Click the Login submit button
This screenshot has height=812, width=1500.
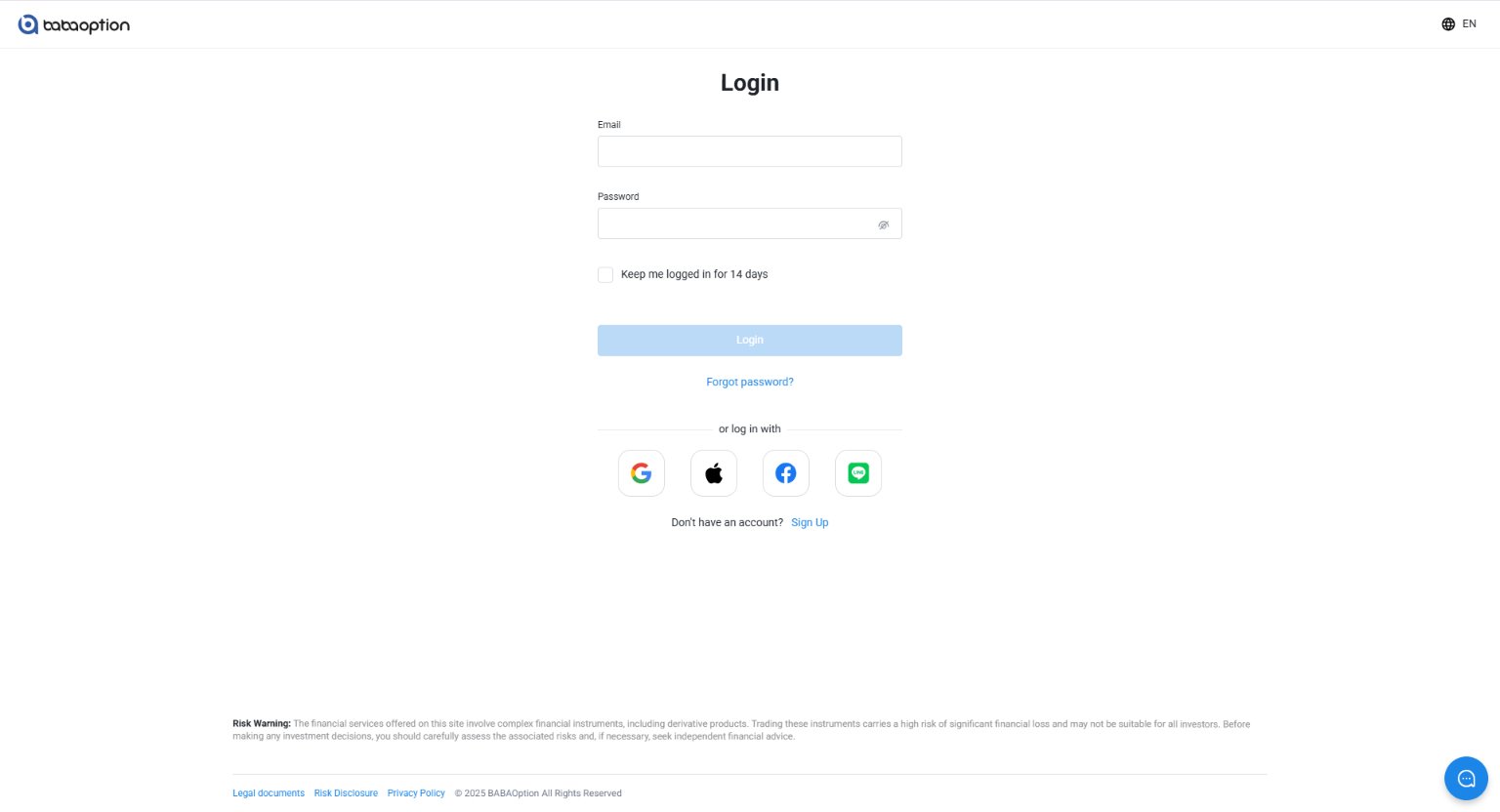[750, 341]
